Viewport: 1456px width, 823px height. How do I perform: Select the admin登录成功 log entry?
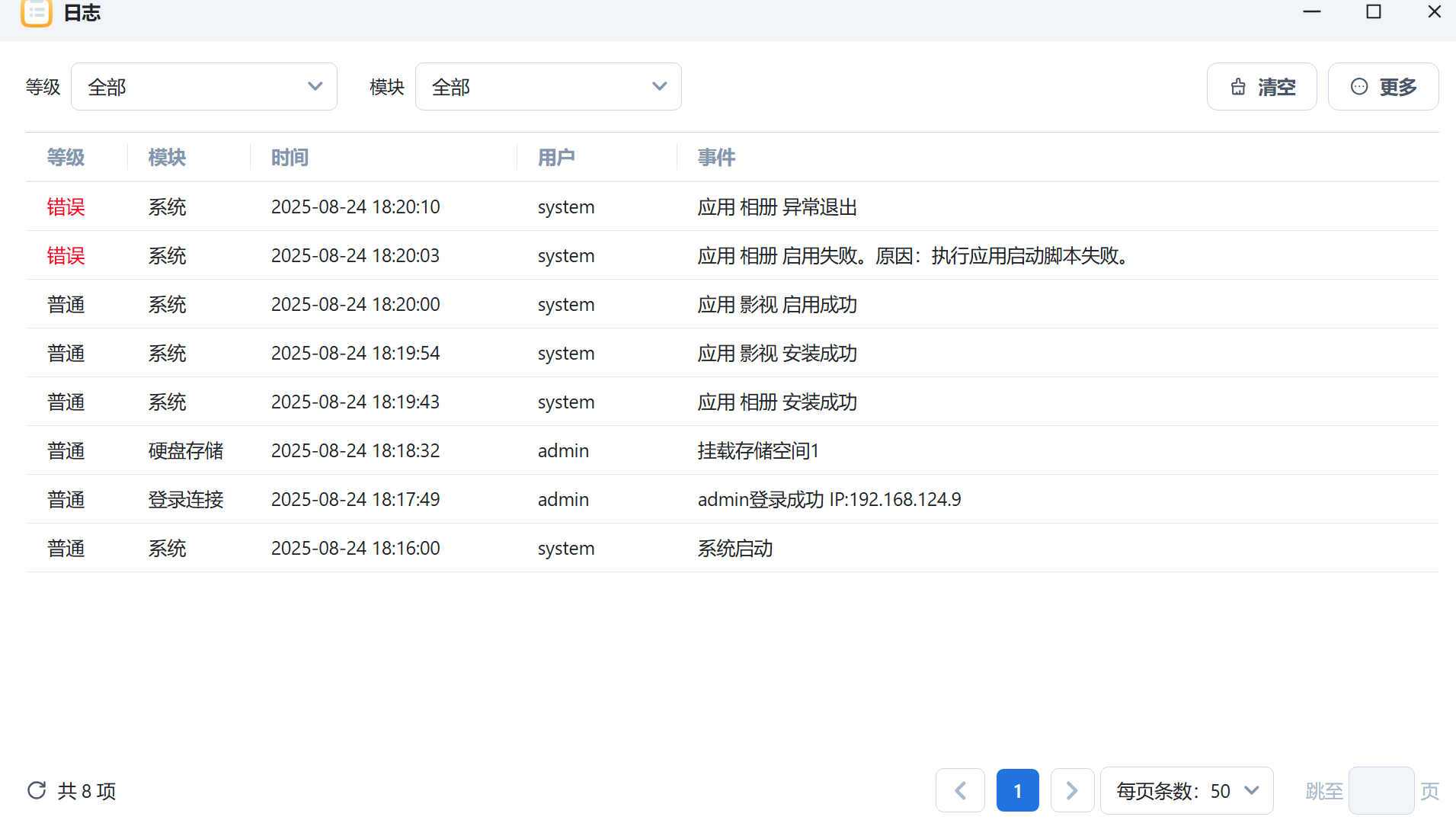[829, 499]
